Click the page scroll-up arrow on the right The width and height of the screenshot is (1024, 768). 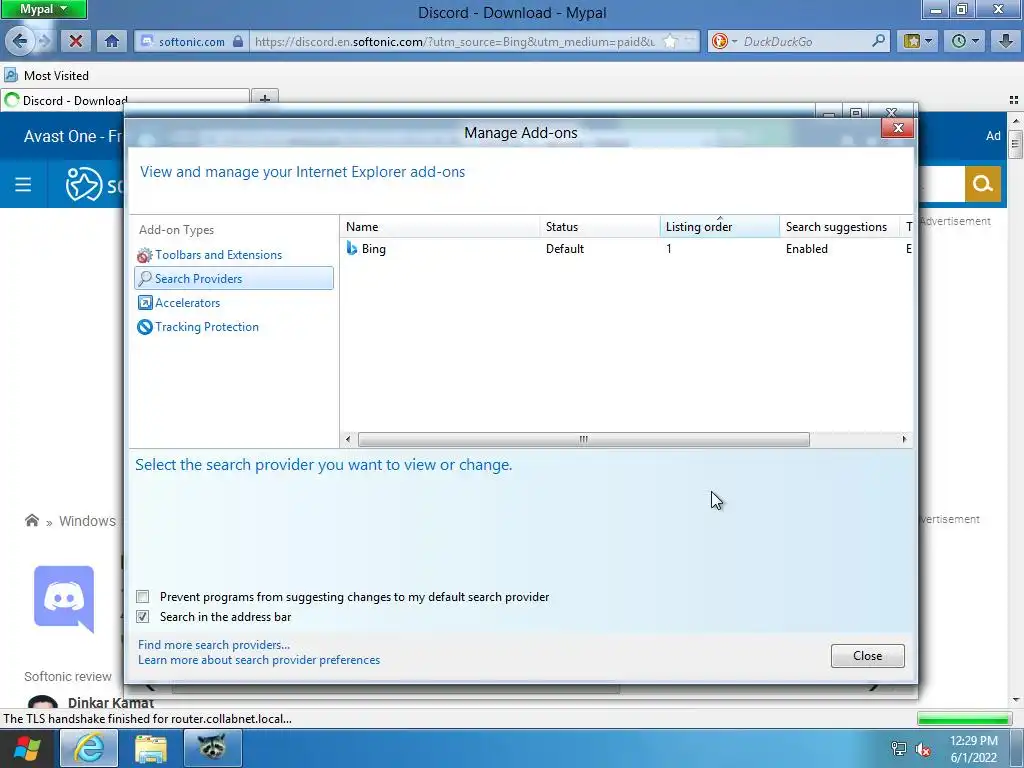tap(1016, 121)
